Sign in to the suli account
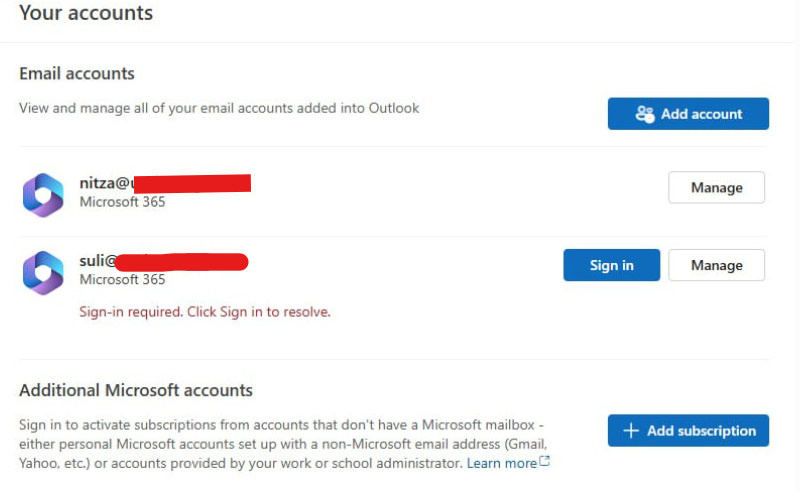 pyautogui.click(x=611, y=265)
